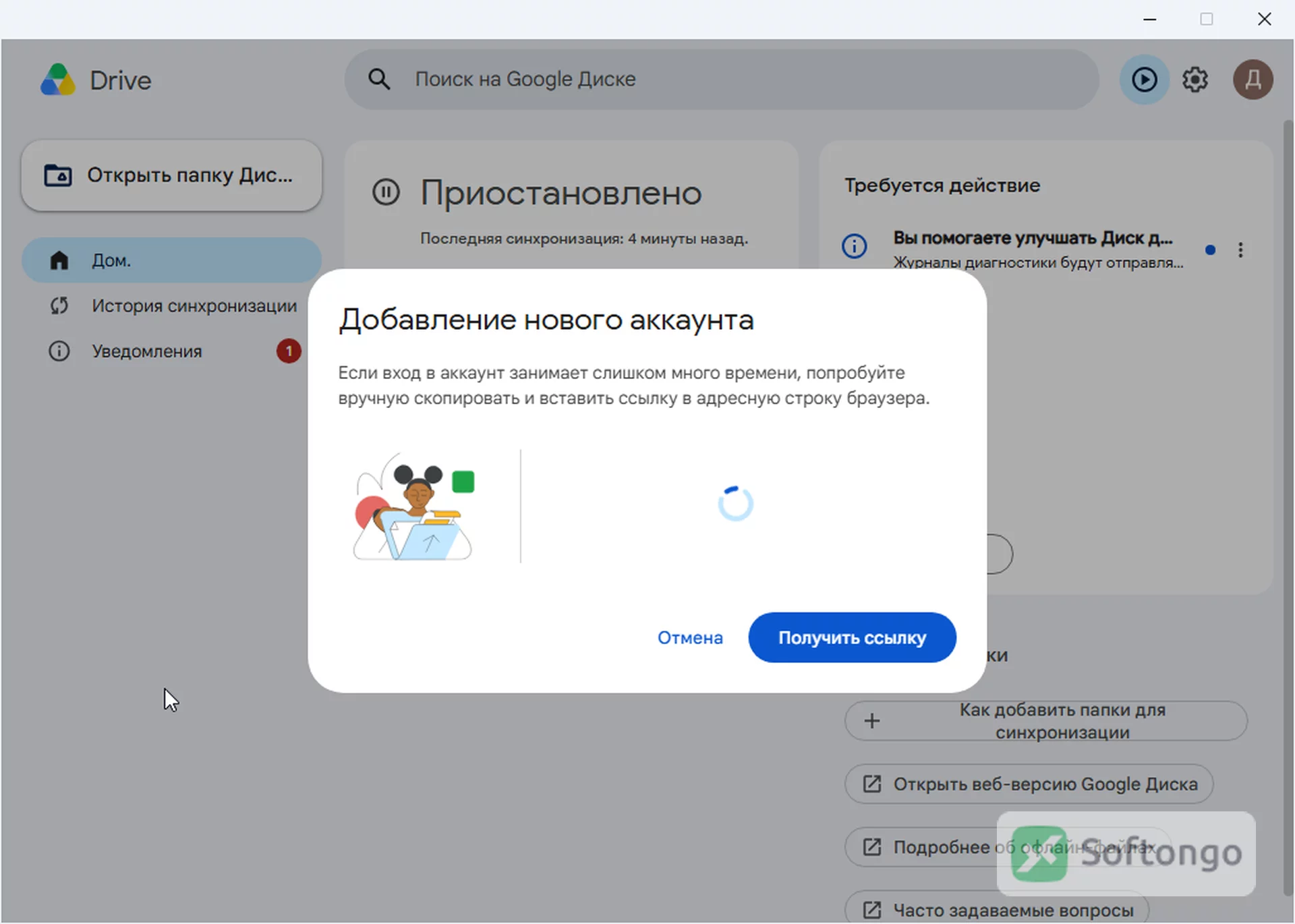Click Получить ссылку button
This screenshot has height=924, width=1295.
coord(852,637)
